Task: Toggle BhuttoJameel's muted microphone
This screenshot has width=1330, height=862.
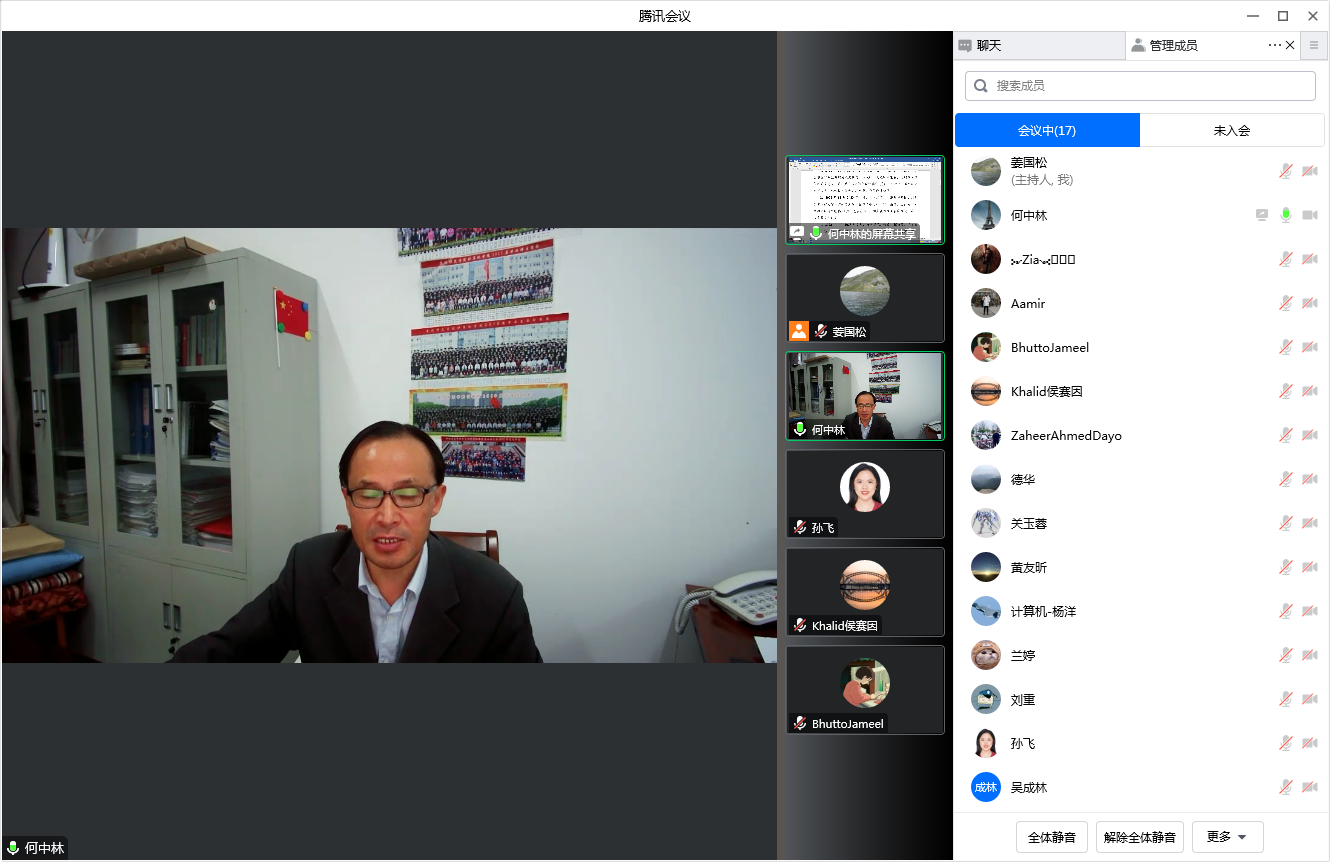Action: click(1286, 347)
